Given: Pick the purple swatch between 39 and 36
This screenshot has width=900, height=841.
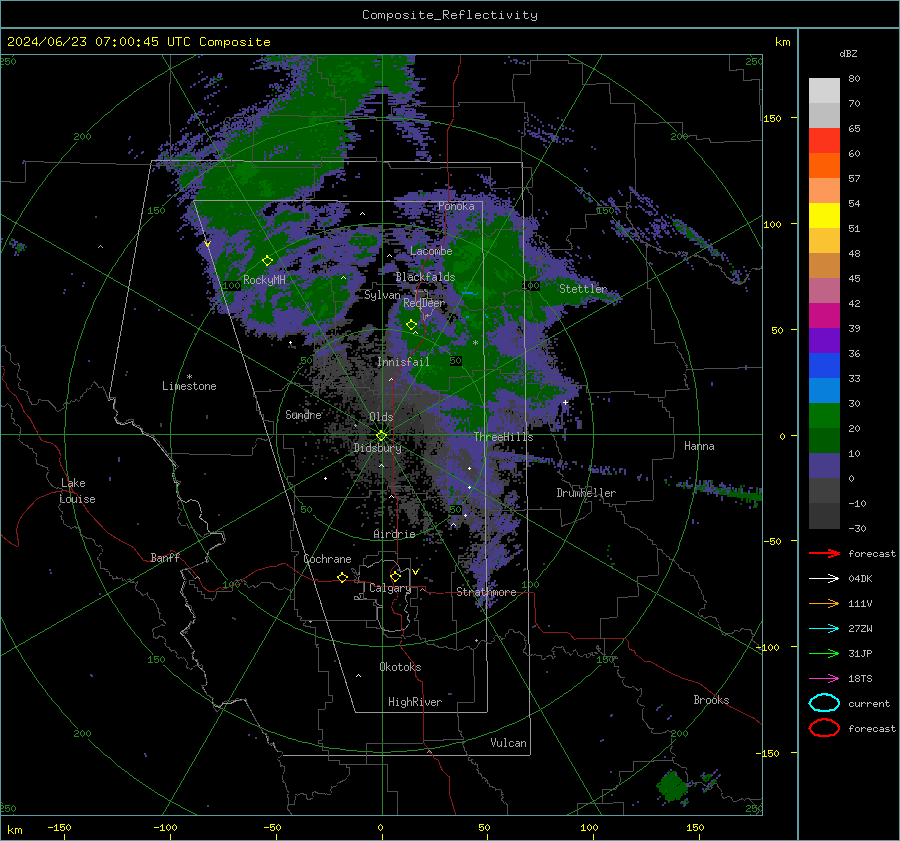Looking at the screenshot, I should 824,340.
